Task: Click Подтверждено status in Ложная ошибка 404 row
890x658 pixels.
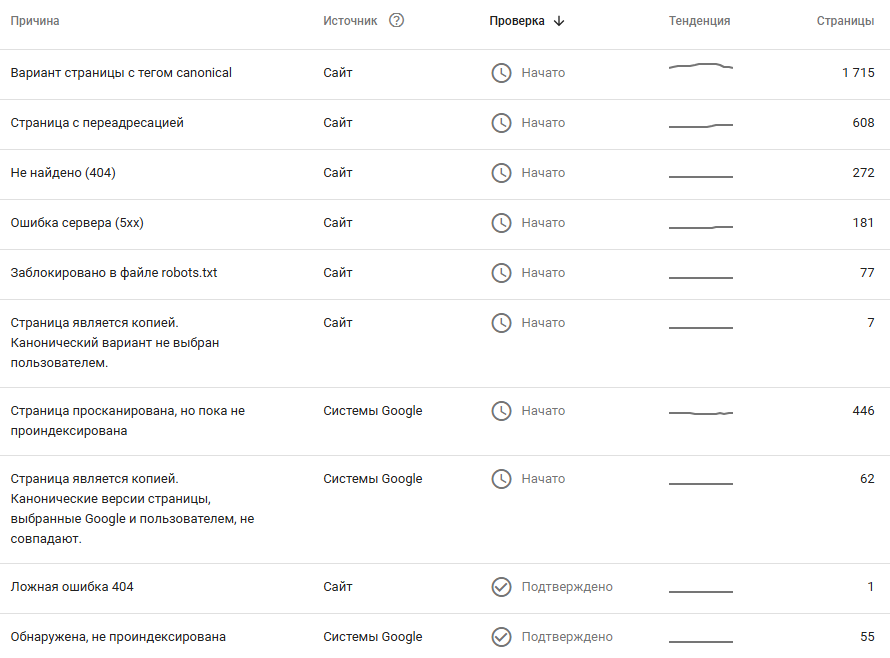Action: point(567,587)
